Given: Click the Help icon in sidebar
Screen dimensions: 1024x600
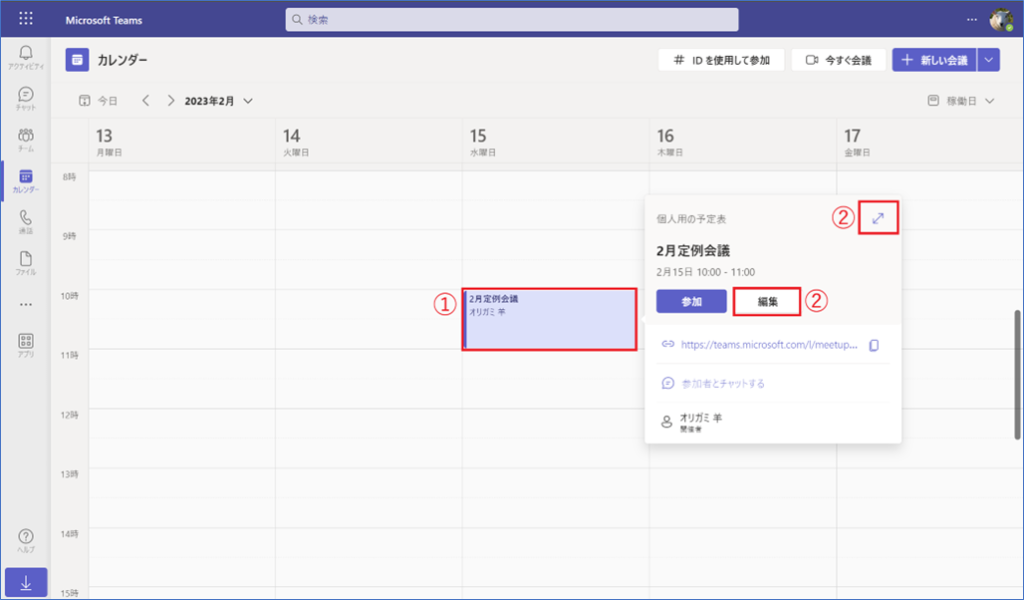Looking at the screenshot, I should coord(26,541).
